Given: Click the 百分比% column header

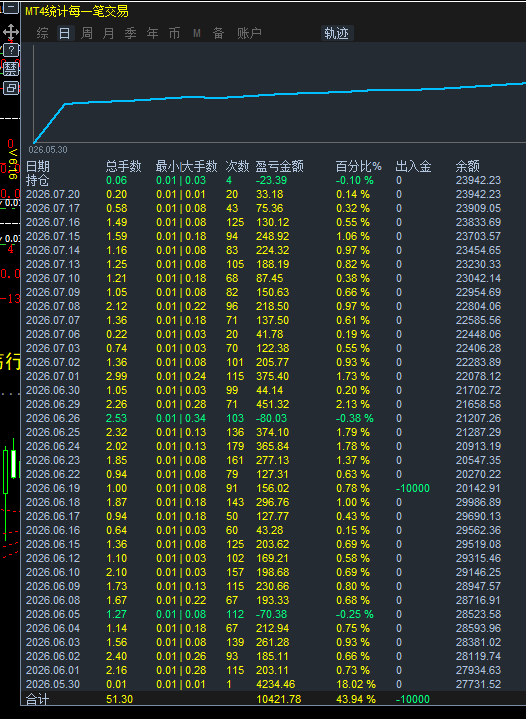Looking at the screenshot, I should coord(359,166).
